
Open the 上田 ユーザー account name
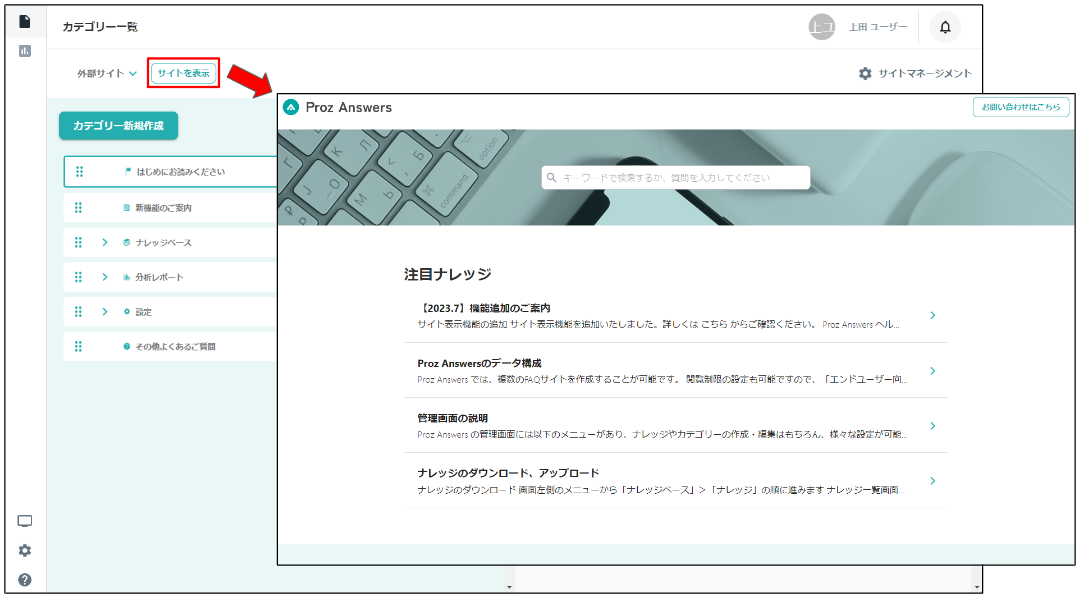coord(877,27)
